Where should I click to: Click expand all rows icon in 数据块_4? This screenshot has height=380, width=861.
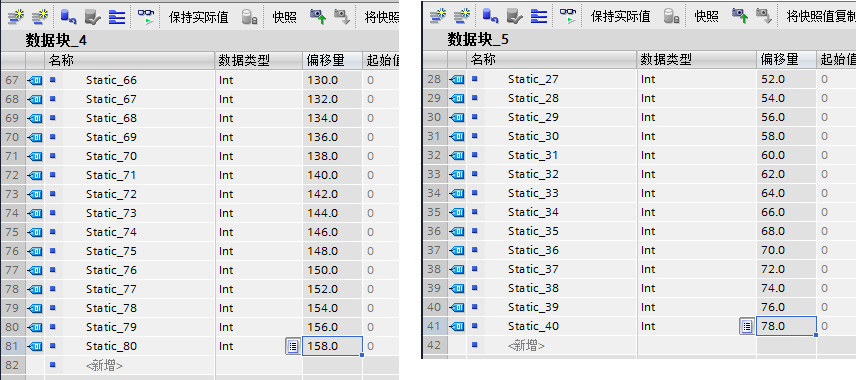pyautogui.click(x=117, y=18)
